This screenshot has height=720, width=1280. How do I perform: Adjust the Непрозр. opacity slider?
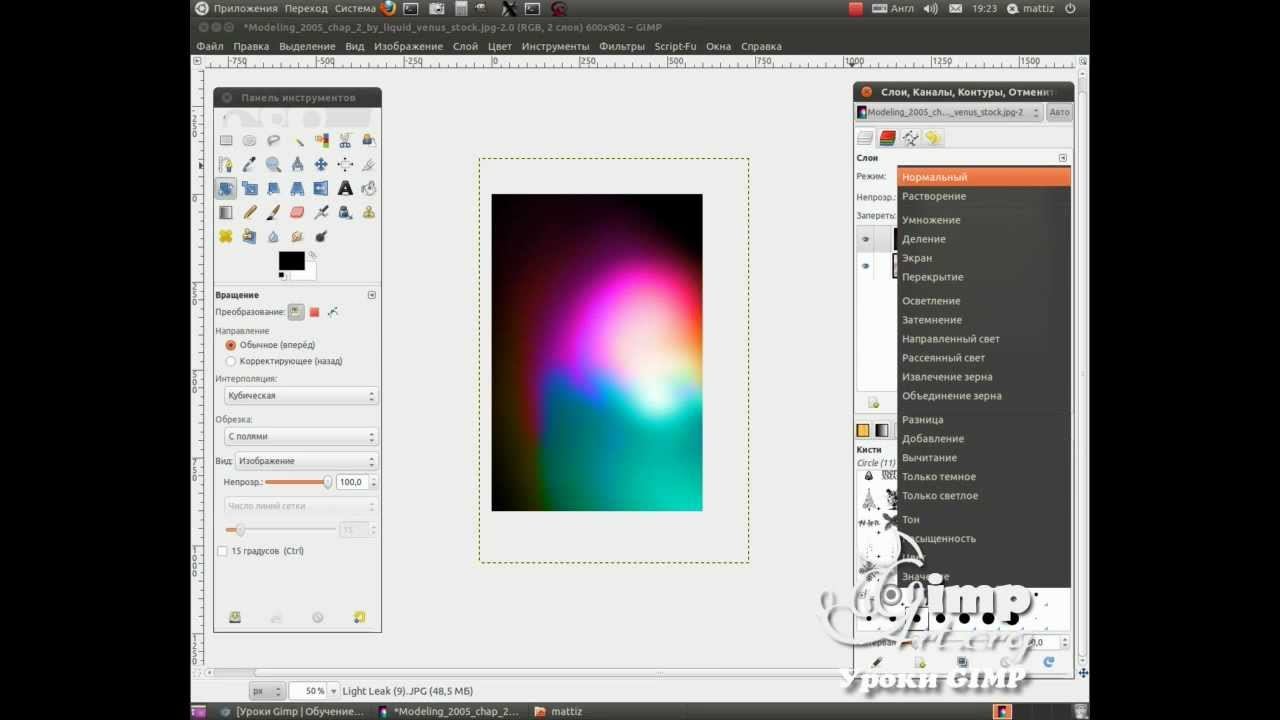point(298,482)
